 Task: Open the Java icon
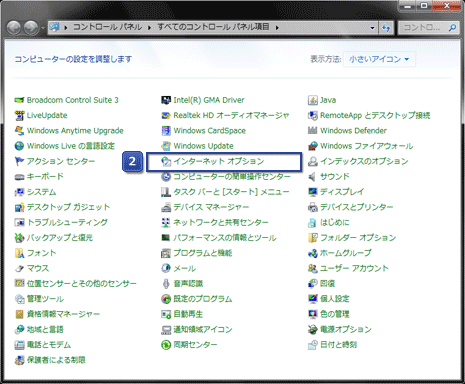tap(313, 100)
